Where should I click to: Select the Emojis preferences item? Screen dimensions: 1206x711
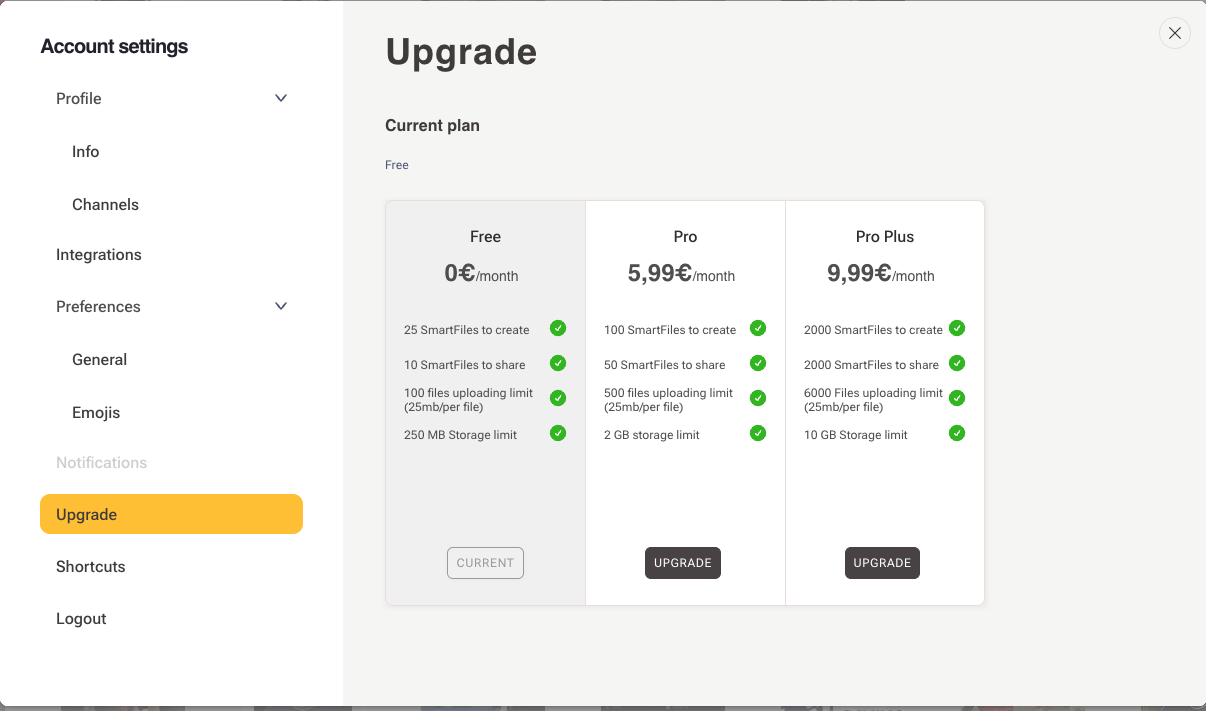click(96, 413)
